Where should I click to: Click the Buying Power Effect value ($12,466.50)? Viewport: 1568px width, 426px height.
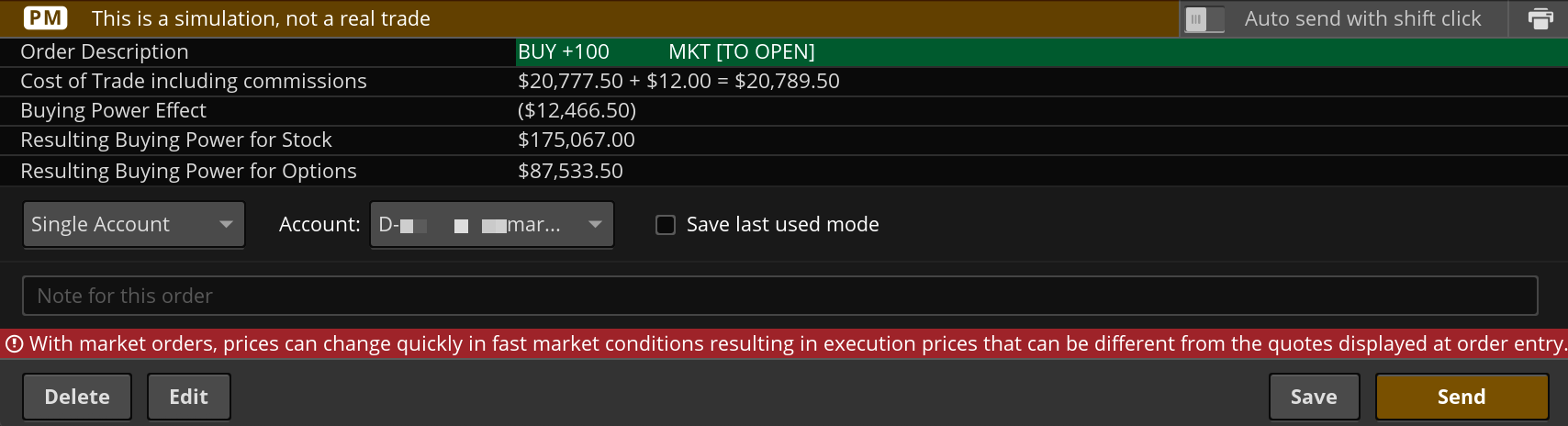pyautogui.click(x=577, y=111)
